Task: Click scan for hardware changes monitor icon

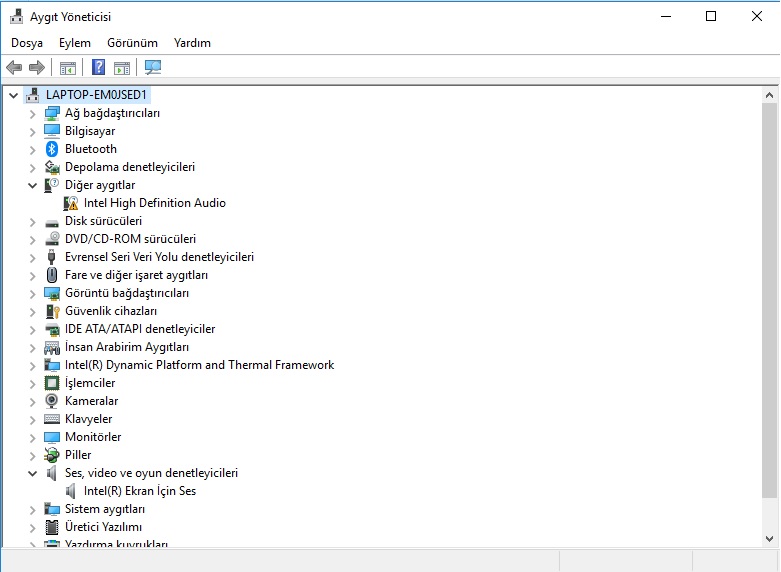Action: click(153, 67)
